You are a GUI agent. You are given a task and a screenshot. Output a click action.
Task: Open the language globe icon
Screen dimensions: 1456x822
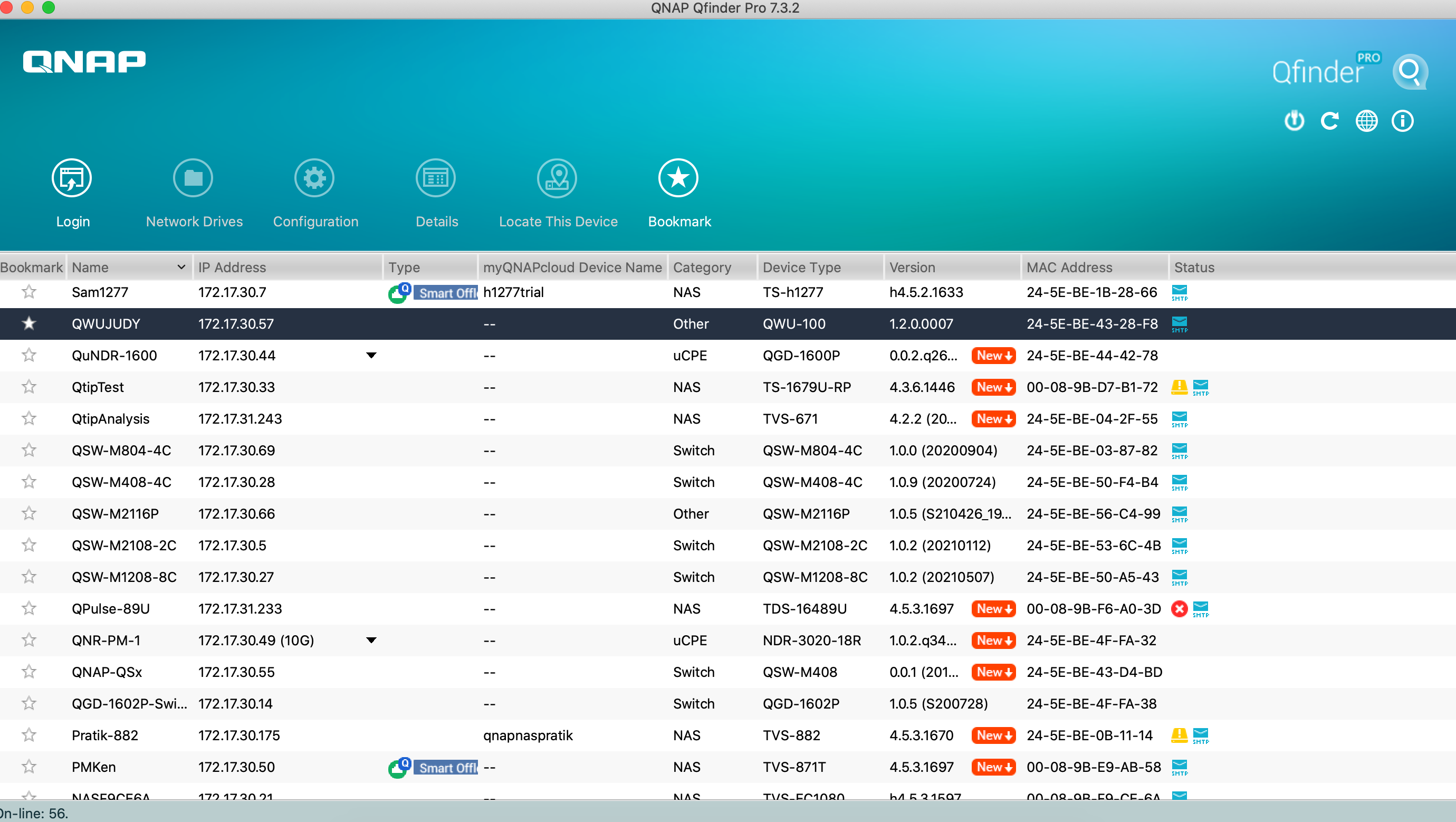click(1366, 120)
